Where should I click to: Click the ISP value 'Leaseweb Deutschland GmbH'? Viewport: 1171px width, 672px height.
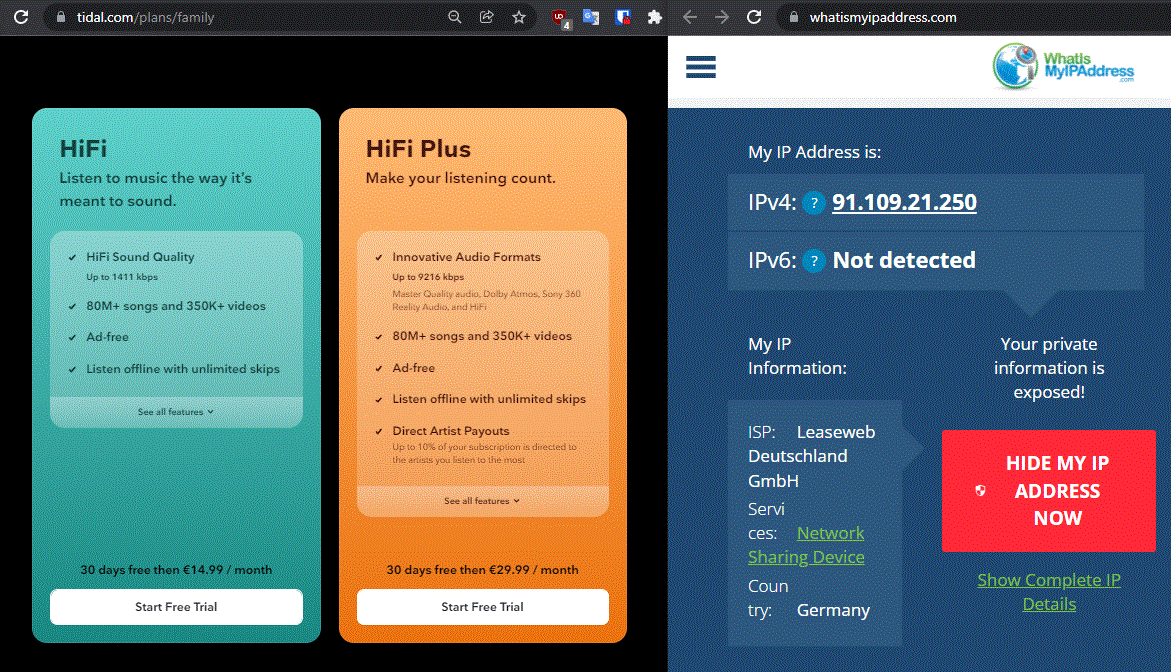pos(812,456)
